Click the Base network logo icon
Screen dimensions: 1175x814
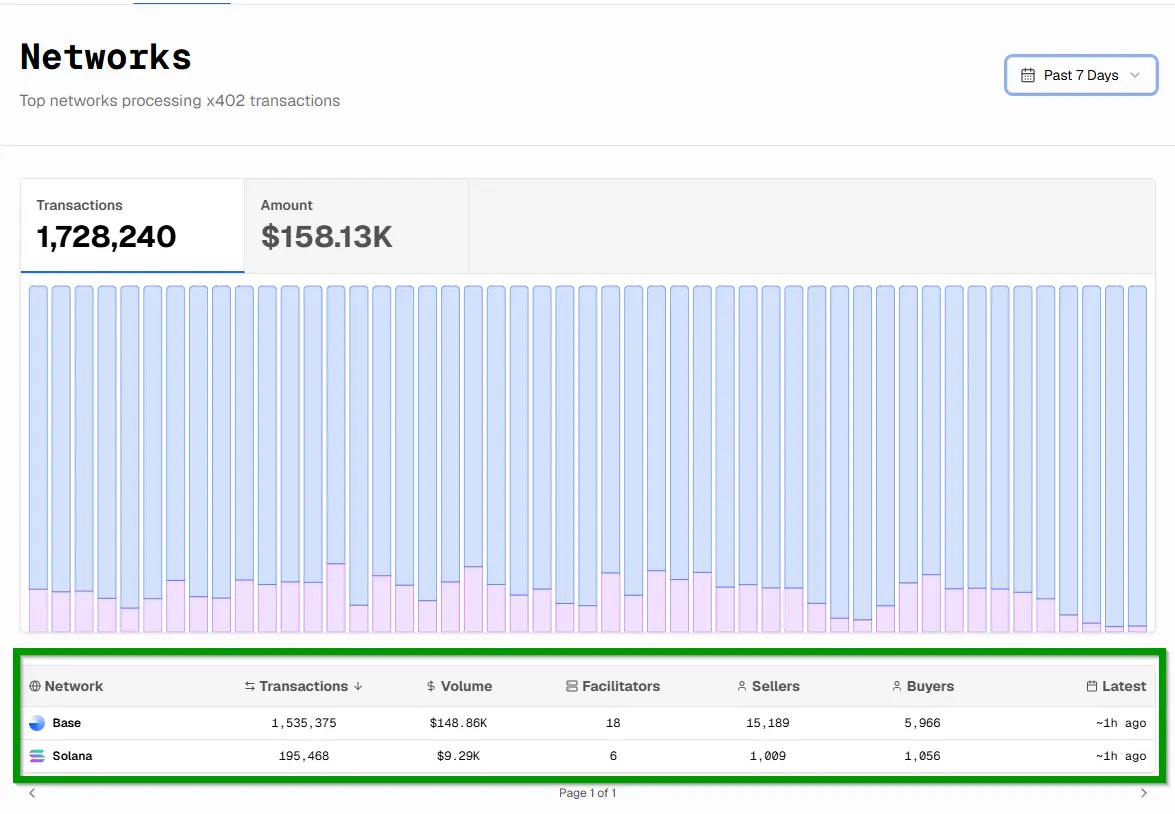coord(37,723)
